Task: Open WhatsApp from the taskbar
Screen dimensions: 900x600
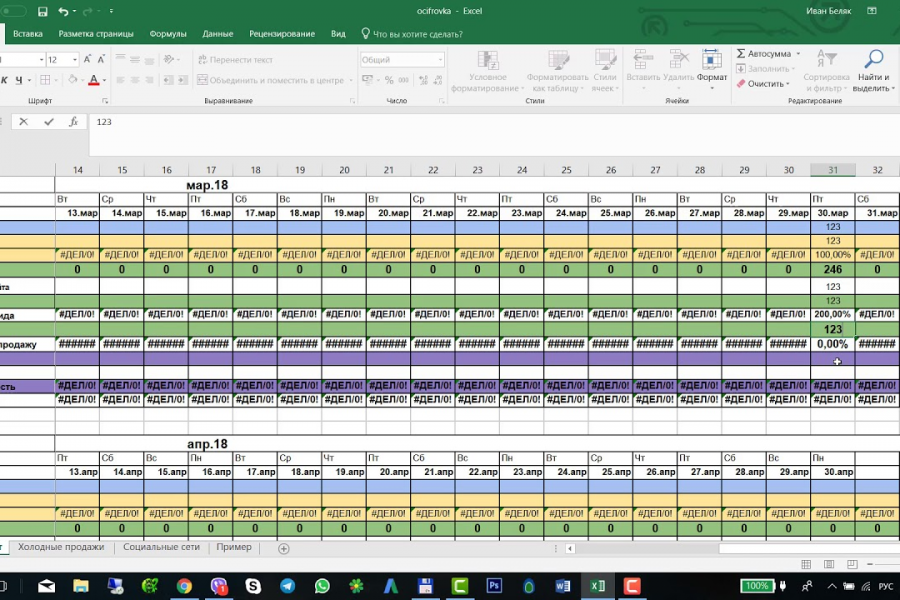Action: point(322,586)
